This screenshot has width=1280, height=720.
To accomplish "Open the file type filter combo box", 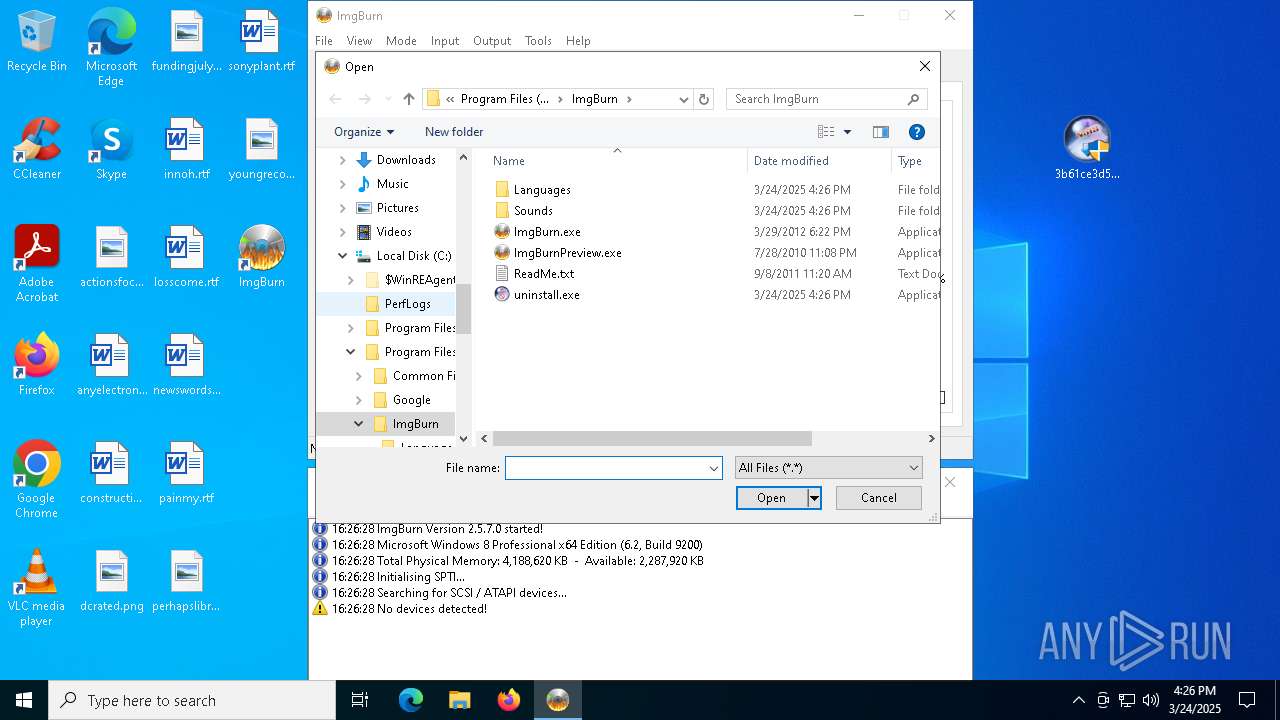I will click(828, 468).
